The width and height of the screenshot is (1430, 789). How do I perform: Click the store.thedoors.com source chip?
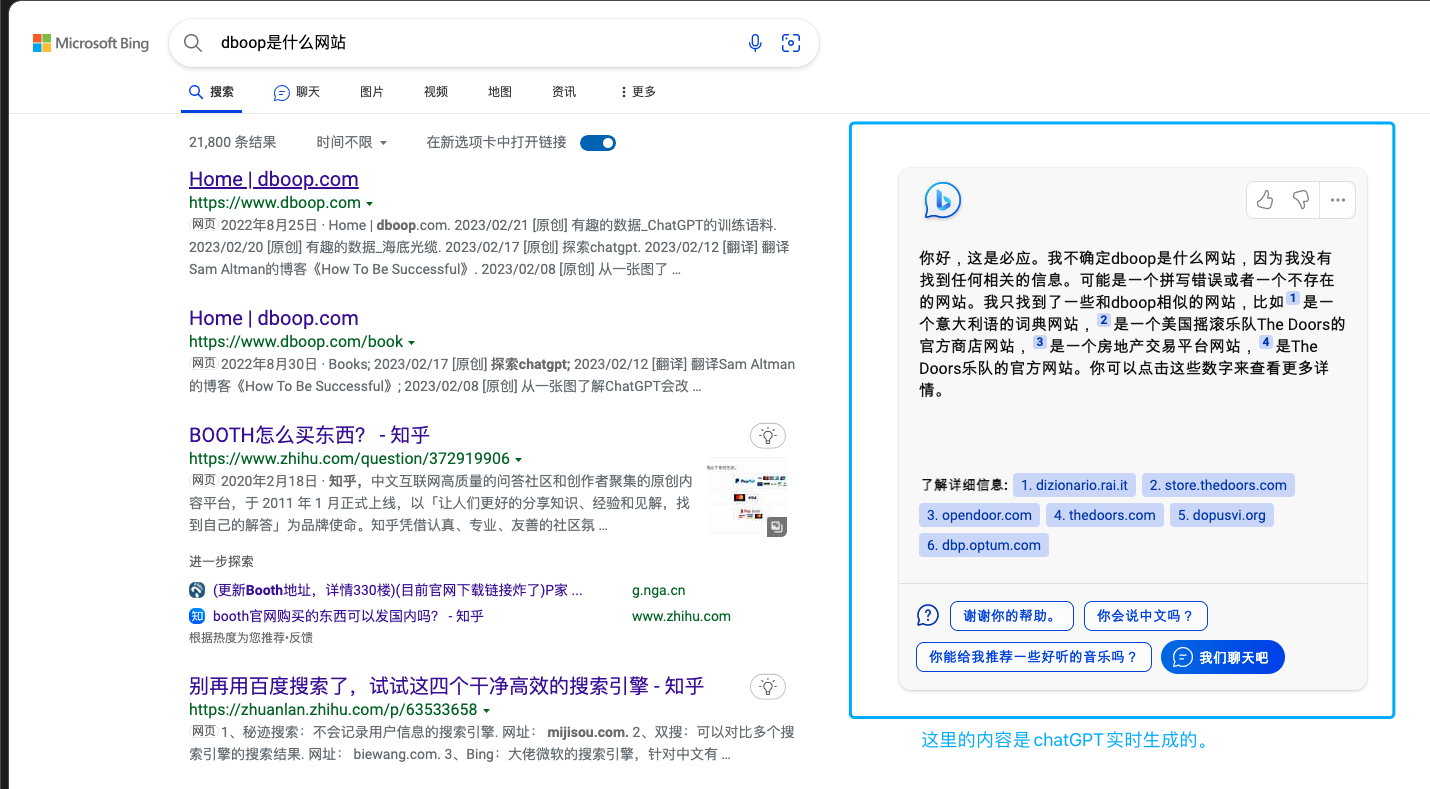pos(1217,485)
